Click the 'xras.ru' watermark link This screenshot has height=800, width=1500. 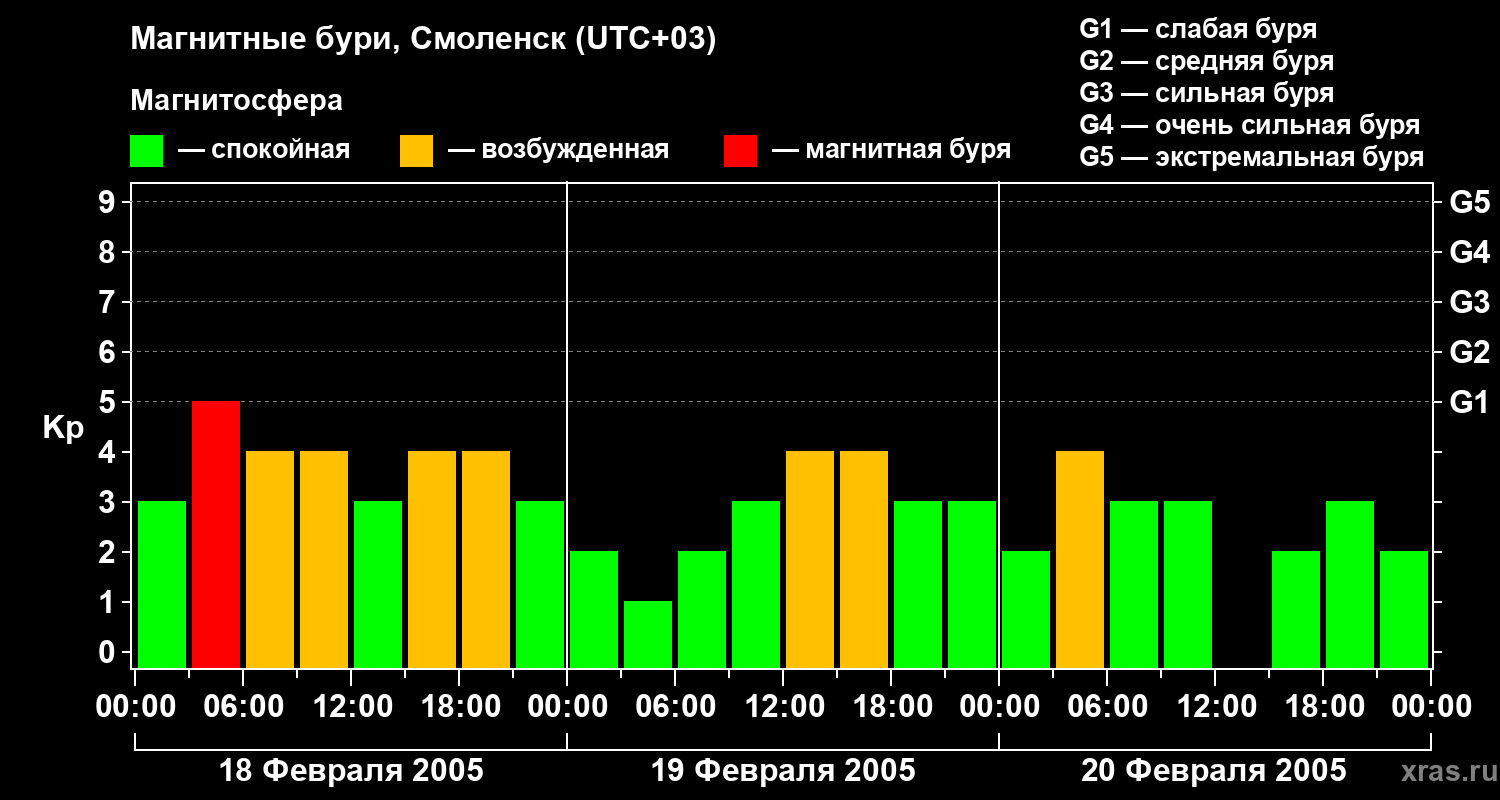click(x=1443, y=772)
